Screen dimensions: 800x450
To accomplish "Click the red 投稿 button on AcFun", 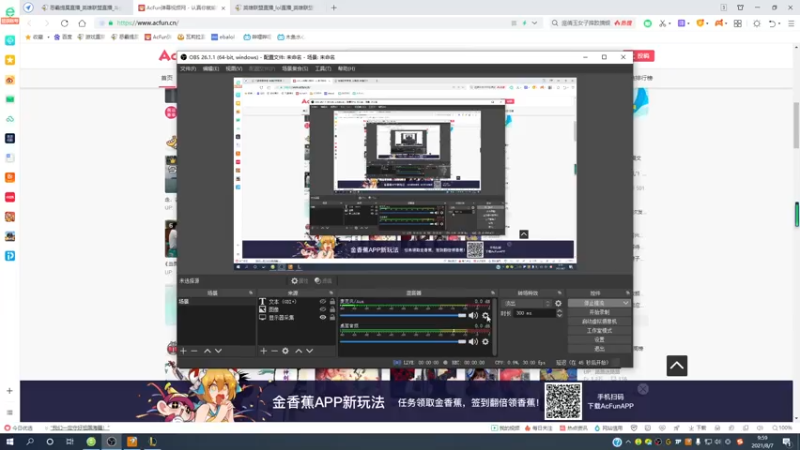I will tap(643, 56).
